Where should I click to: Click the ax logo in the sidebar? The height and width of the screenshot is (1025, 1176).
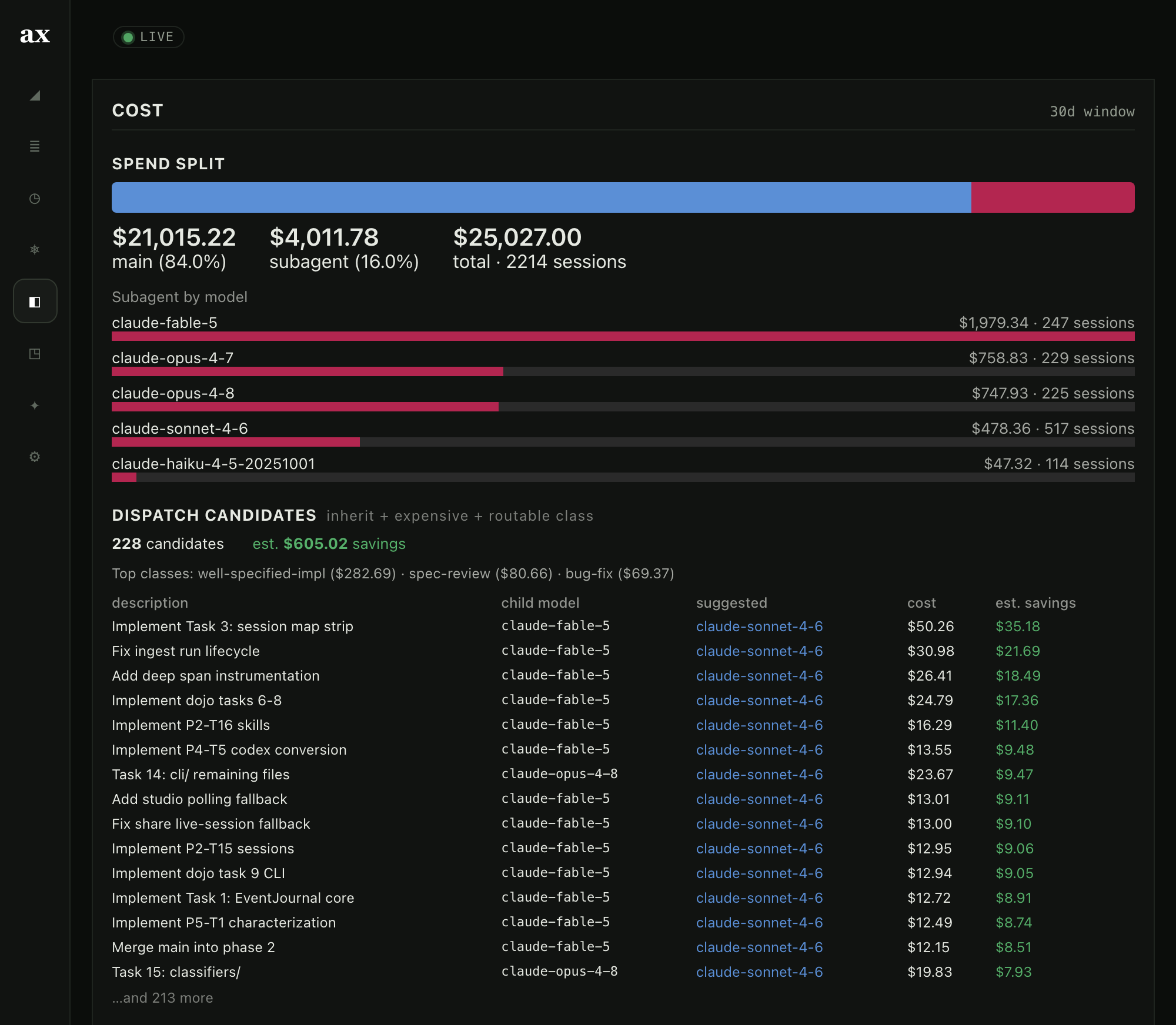click(35, 36)
